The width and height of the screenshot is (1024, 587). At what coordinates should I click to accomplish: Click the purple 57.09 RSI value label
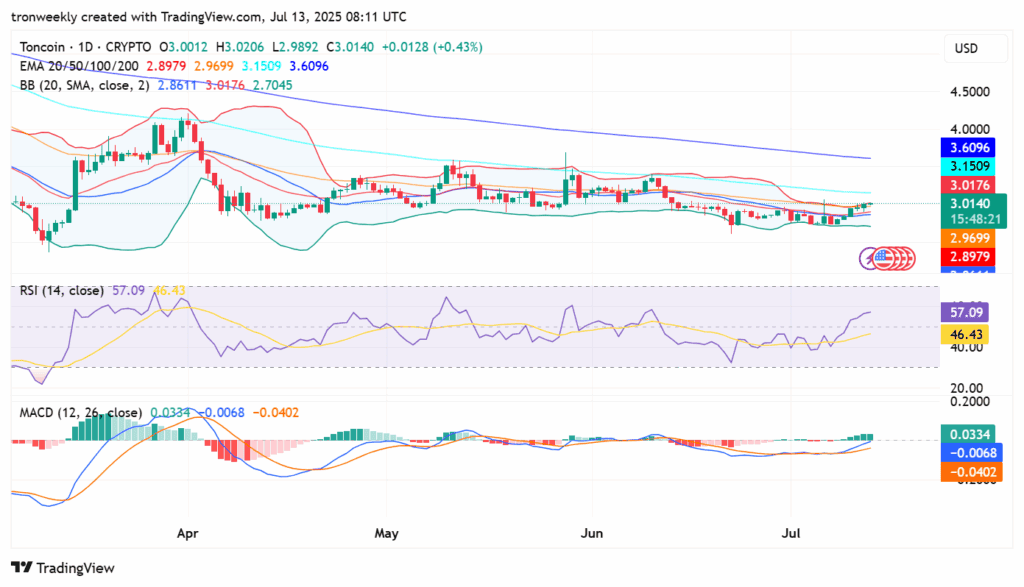pyautogui.click(x=964, y=312)
